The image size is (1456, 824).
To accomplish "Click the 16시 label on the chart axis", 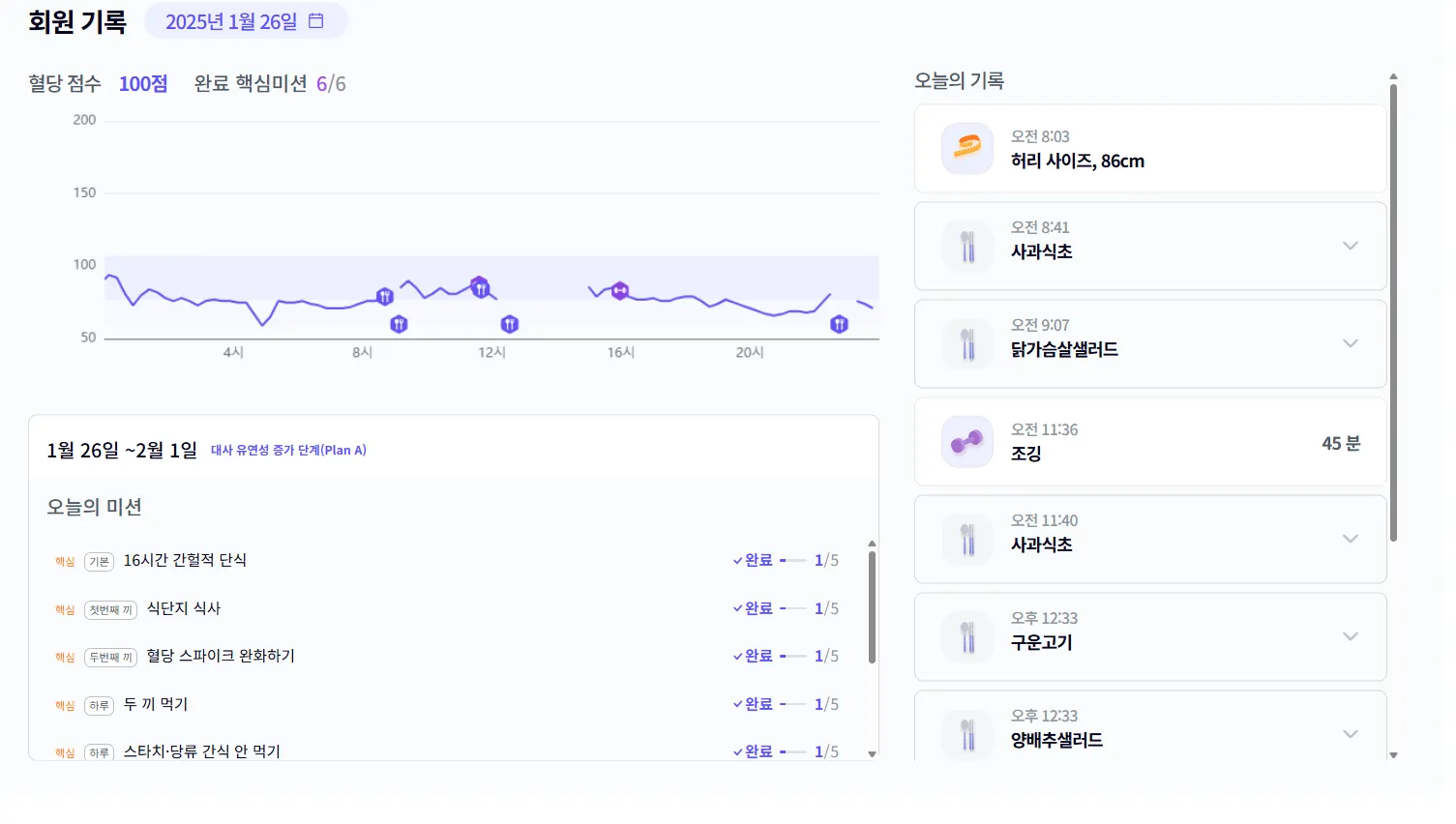I will (621, 352).
